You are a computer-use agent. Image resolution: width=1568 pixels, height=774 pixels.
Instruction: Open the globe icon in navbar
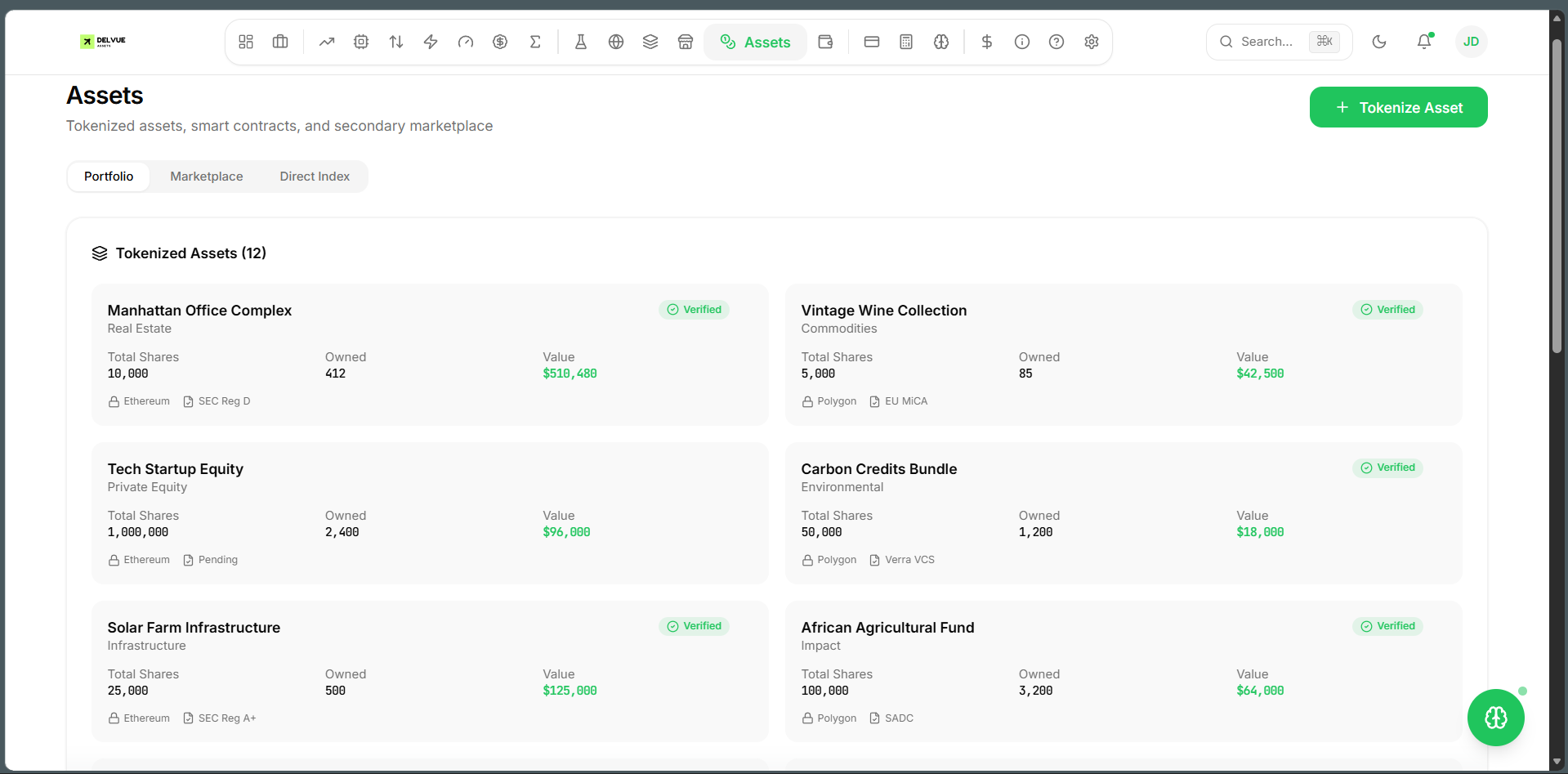[616, 42]
